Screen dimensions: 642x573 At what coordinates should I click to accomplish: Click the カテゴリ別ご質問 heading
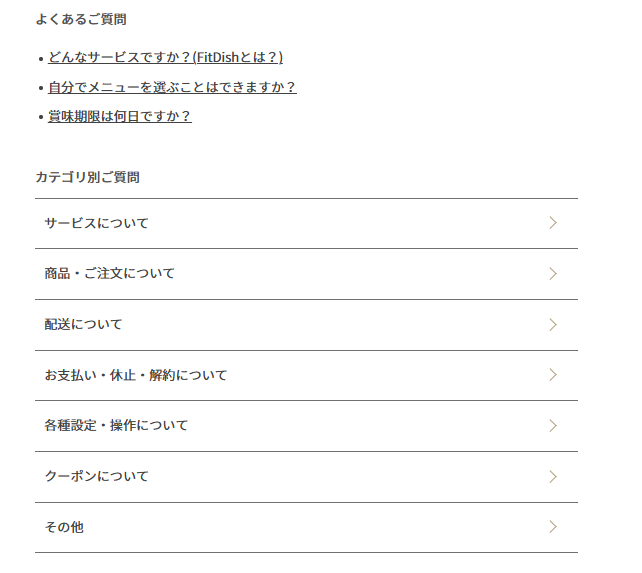click(x=87, y=177)
